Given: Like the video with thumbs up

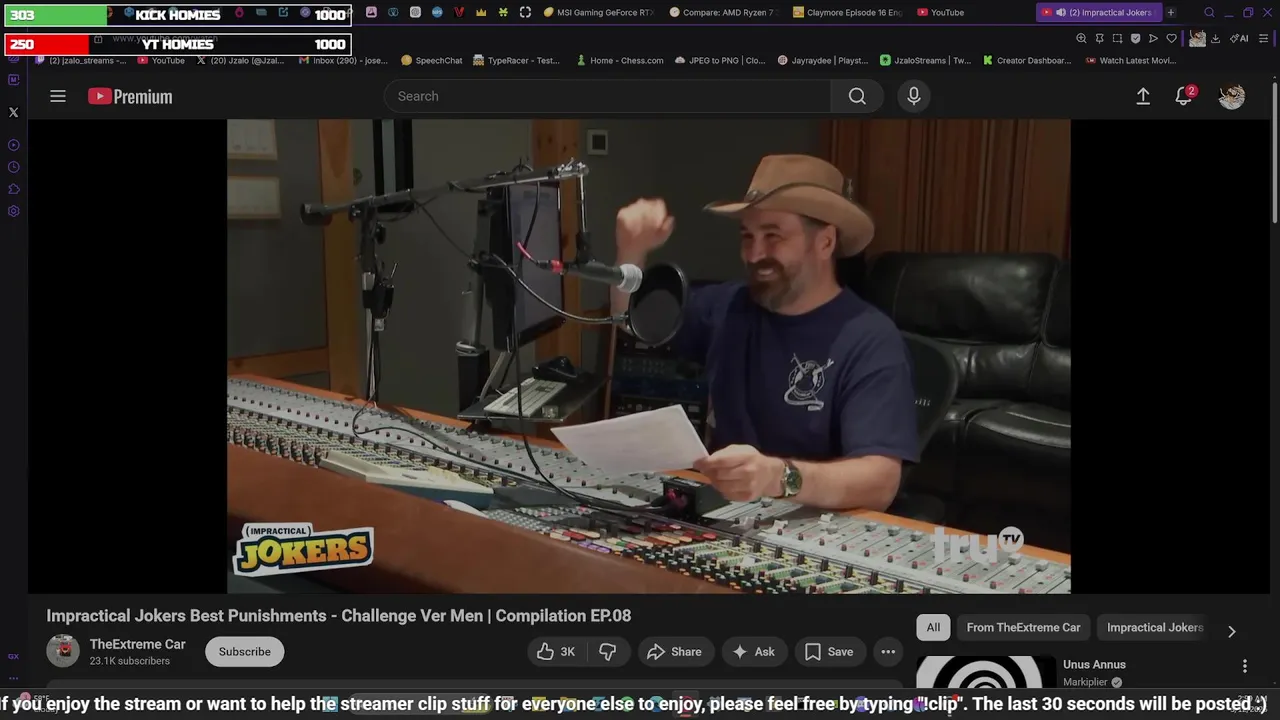Looking at the screenshot, I should (556, 652).
